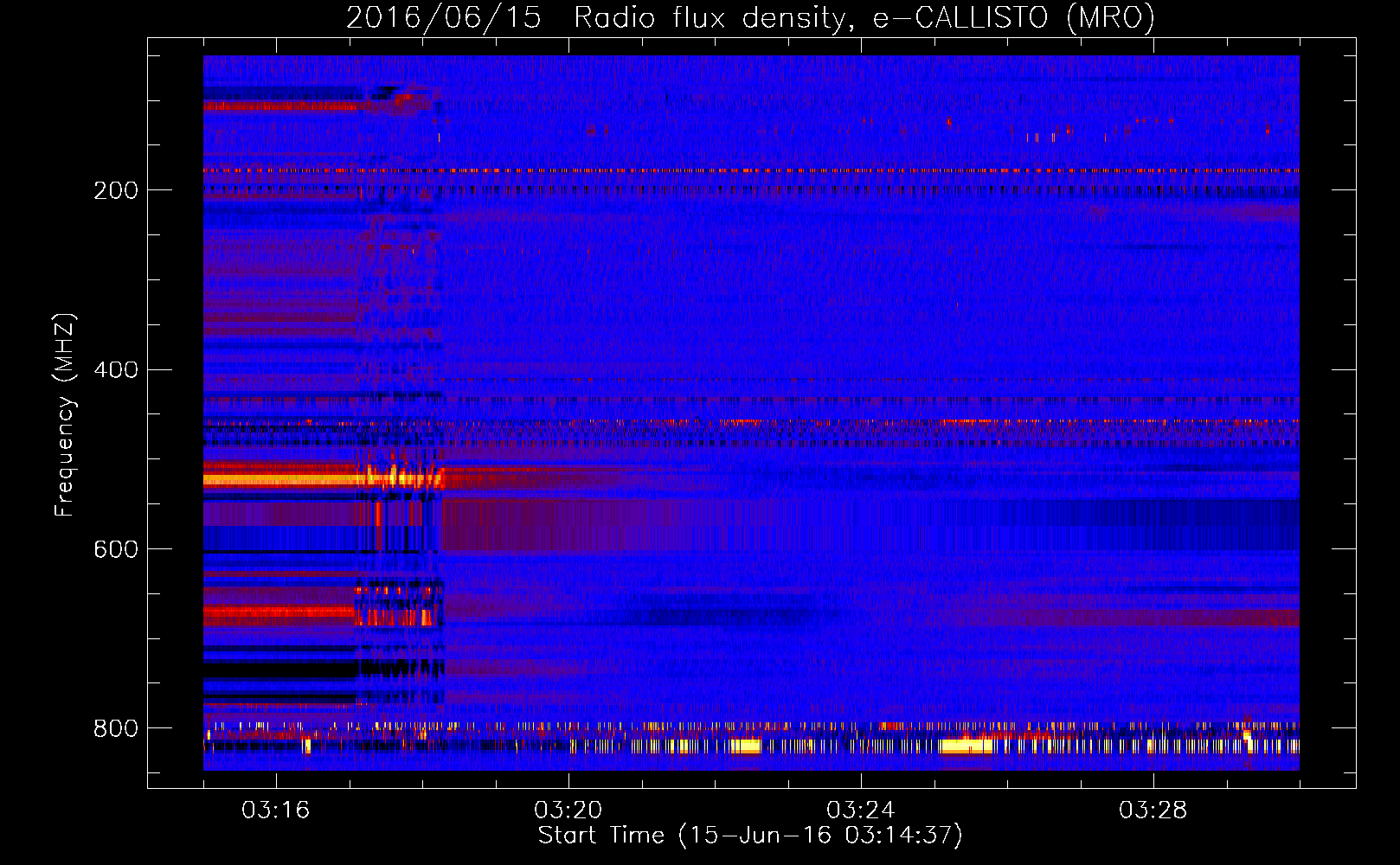Click the 03:16 time tick label
The height and width of the screenshot is (865, 1400).
point(275,811)
